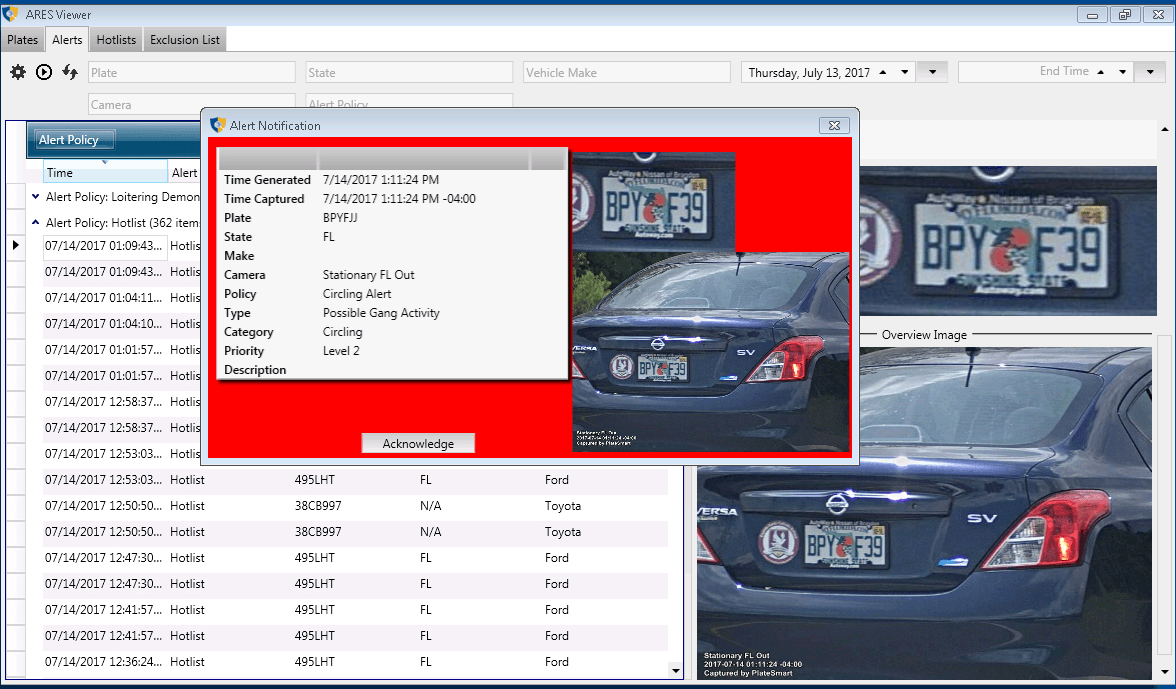This screenshot has width=1176, height=689.
Task: Open the settings gear icon
Action: click(17, 71)
